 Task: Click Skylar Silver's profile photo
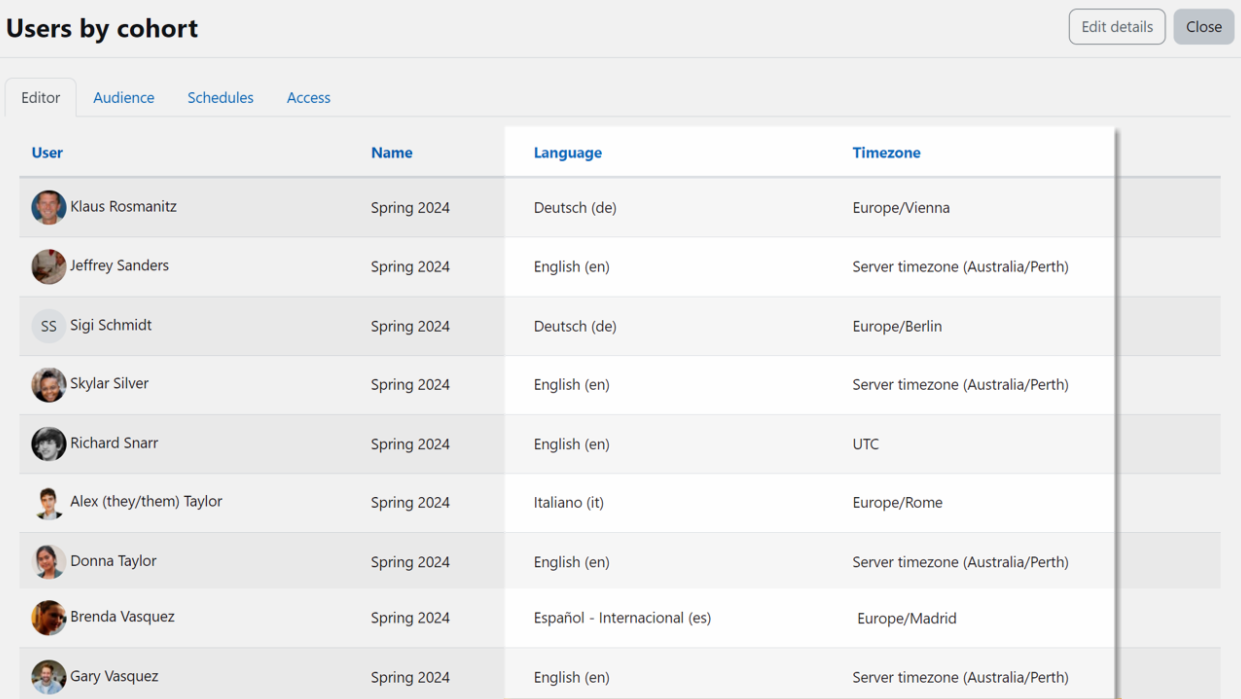(x=48, y=385)
